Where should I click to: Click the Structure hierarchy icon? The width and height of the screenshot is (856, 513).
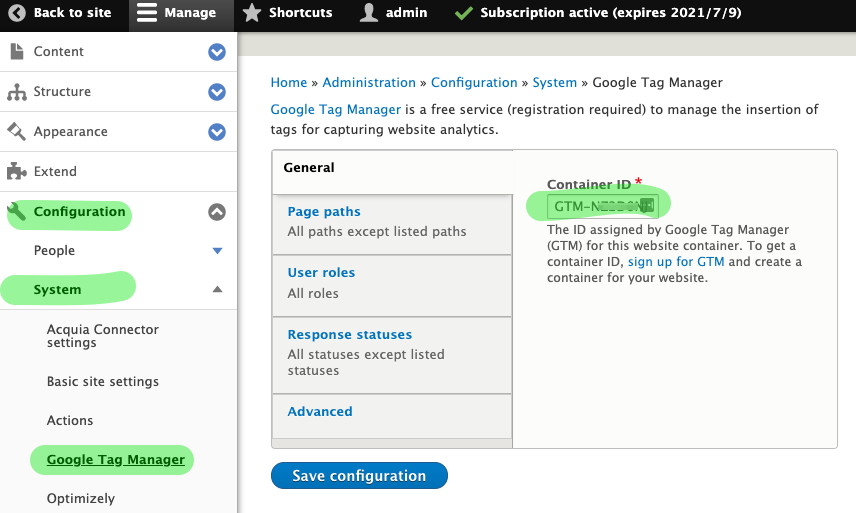pos(17,92)
